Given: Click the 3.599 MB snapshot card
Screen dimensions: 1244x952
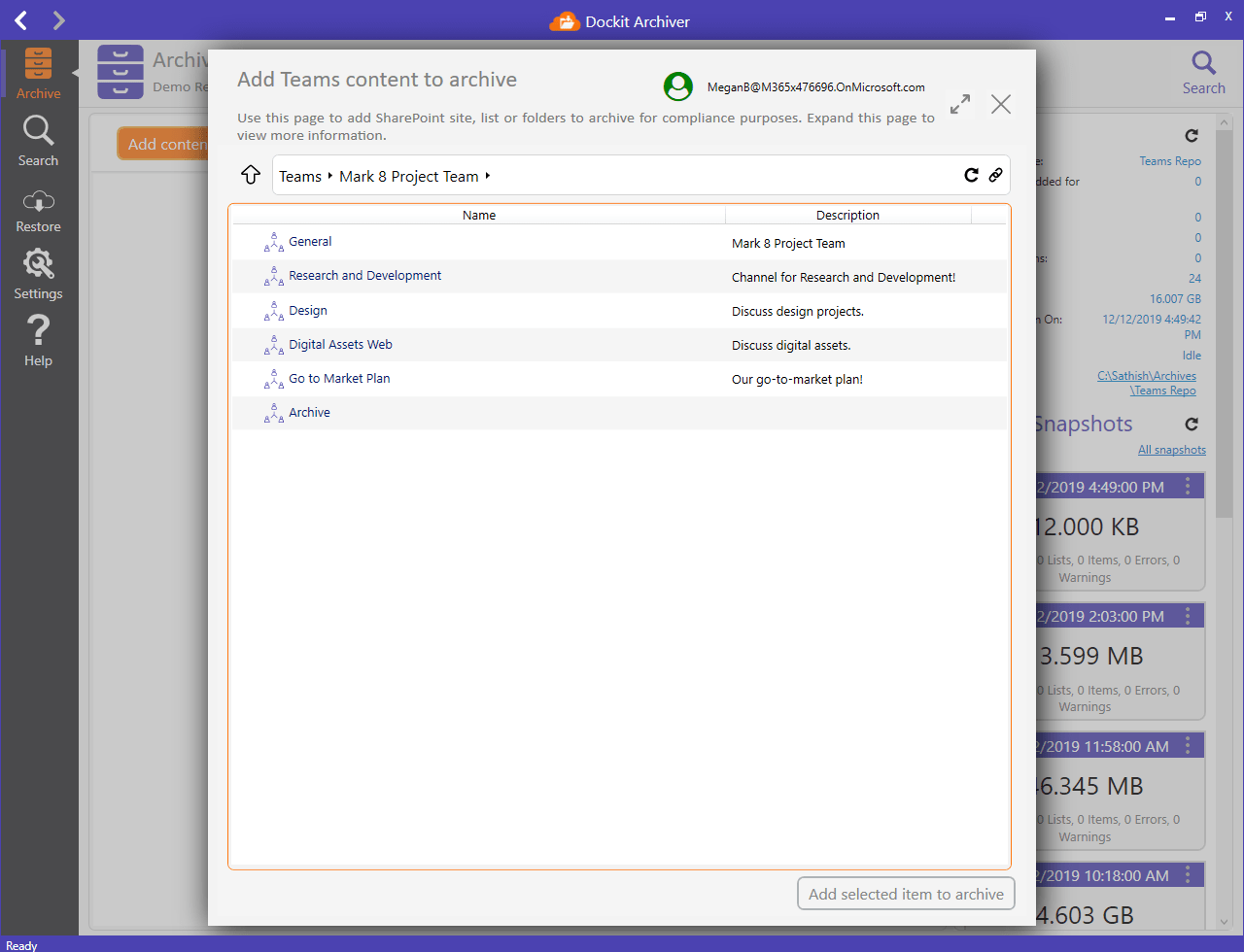Looking at the screenshot, I should point(1121,661).
